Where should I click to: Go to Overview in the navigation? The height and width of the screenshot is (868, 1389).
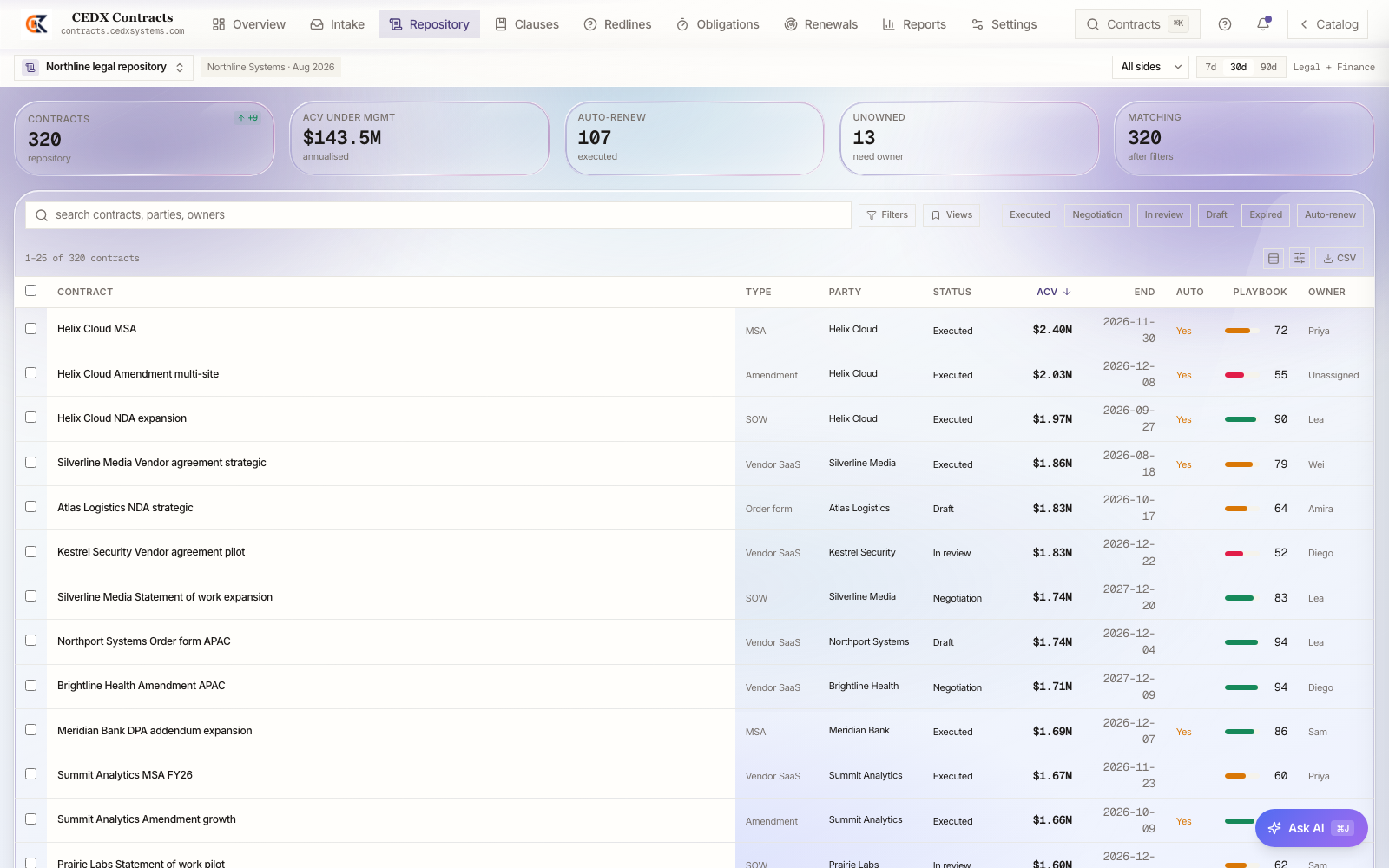[x=249, y=24]
